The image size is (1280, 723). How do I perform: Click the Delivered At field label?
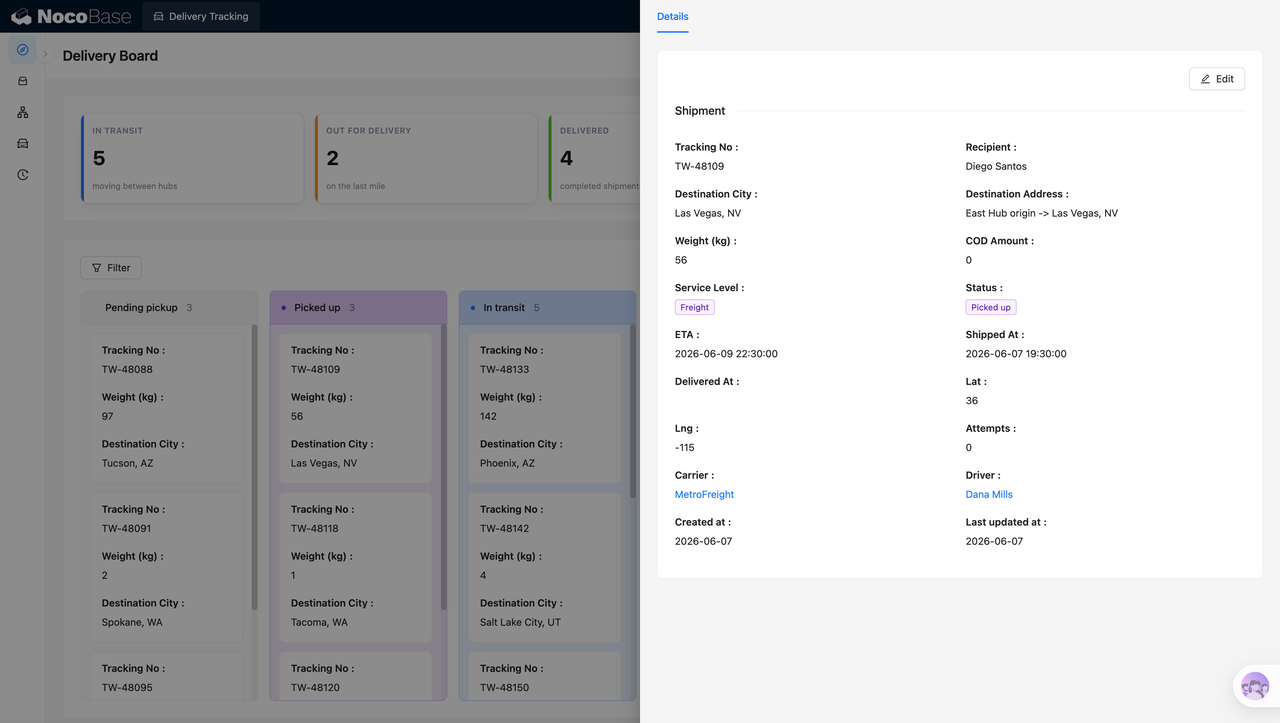click(x=707, y=382)
